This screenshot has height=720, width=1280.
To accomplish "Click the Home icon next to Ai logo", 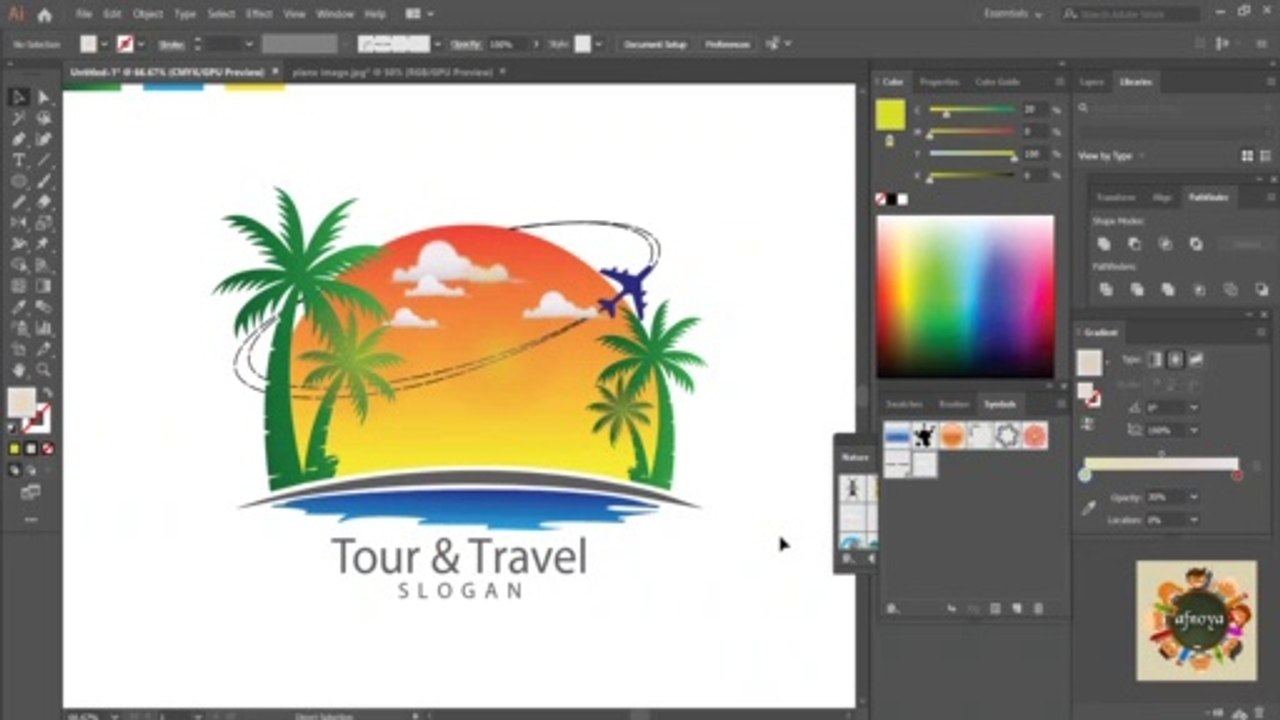I will tap(44, 15).
